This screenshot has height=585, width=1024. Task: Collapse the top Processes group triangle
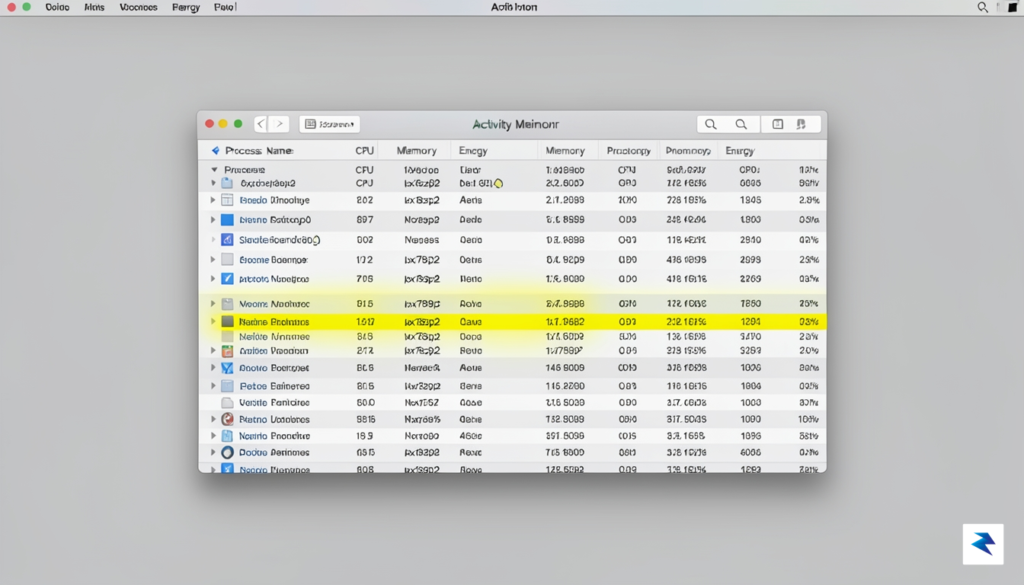pyautogui.click(x=214, y=170)
